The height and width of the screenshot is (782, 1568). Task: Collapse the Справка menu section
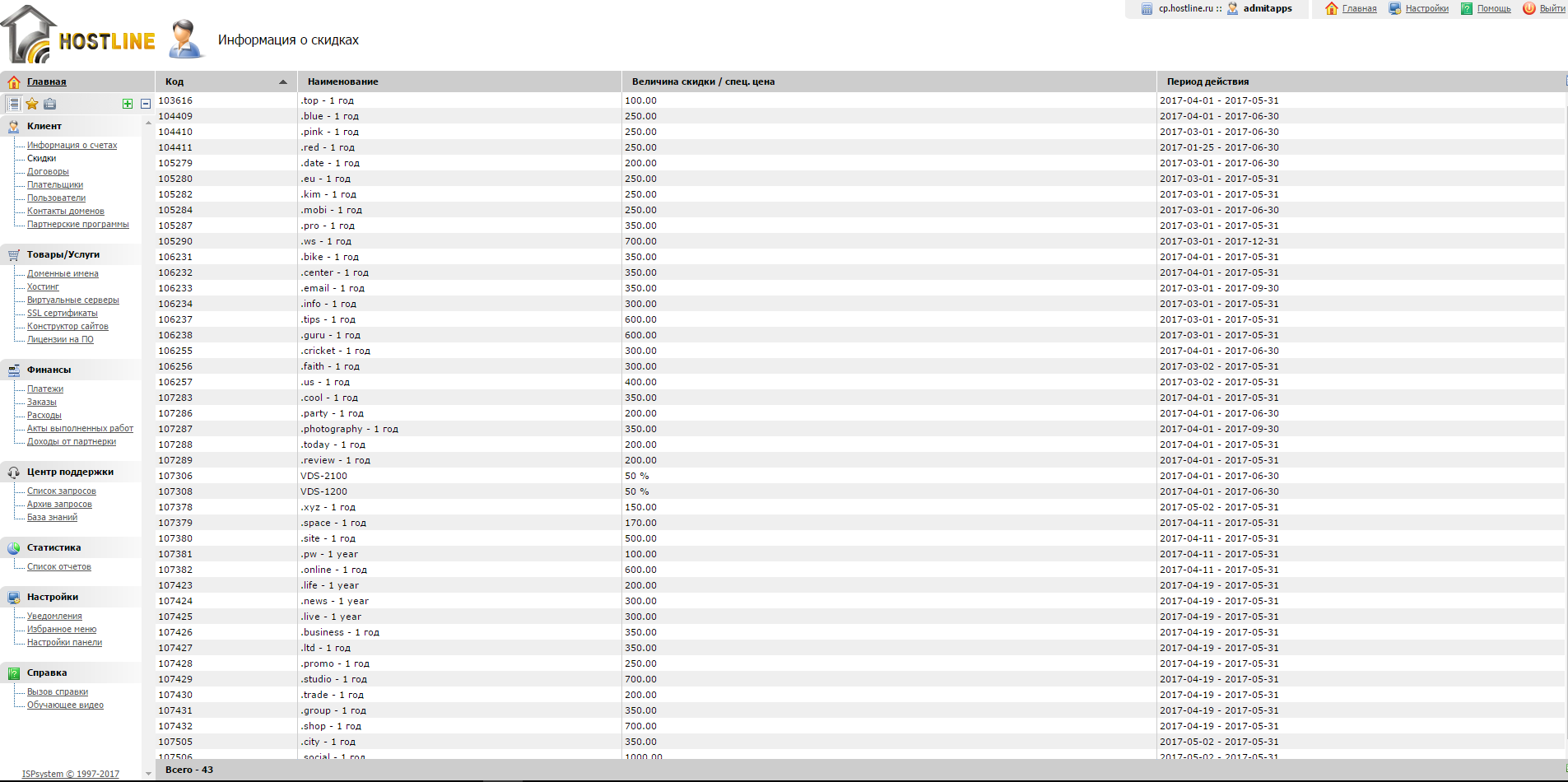tap(47, 673)
